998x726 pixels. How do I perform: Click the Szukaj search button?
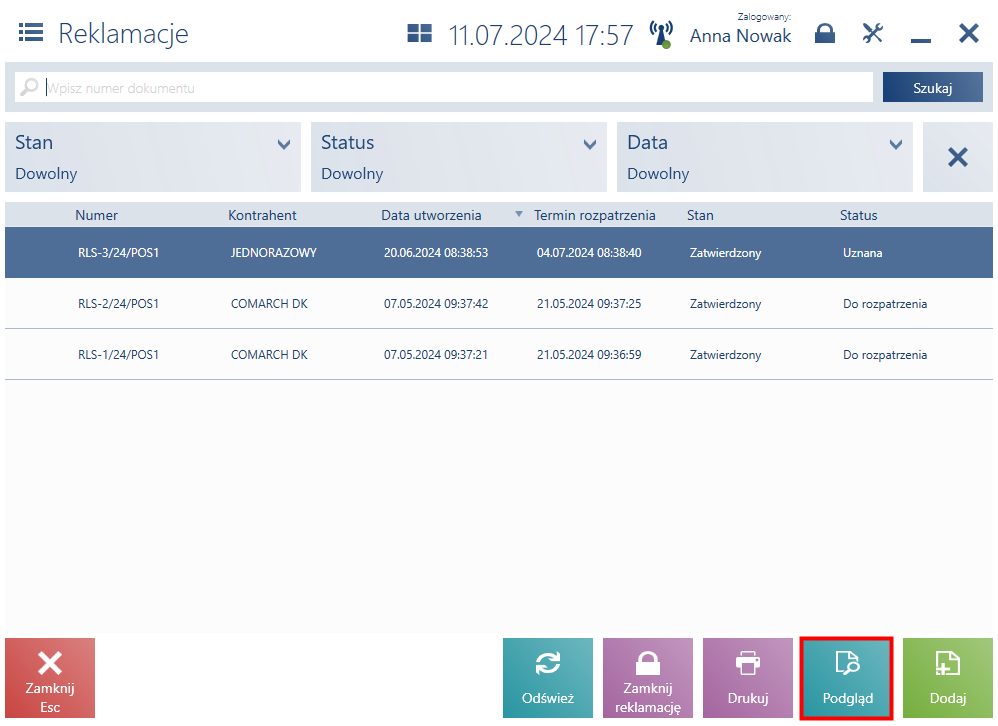click(x=932, y=87)
